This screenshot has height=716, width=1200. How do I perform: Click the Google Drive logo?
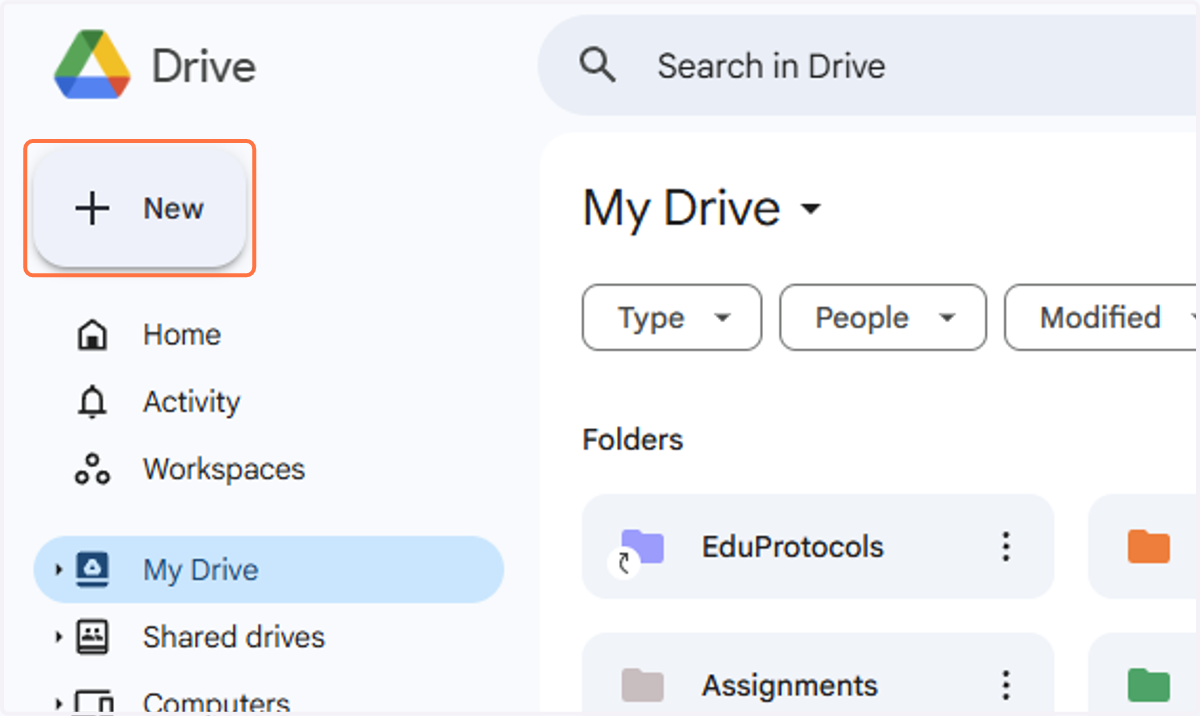pos(92,66)
